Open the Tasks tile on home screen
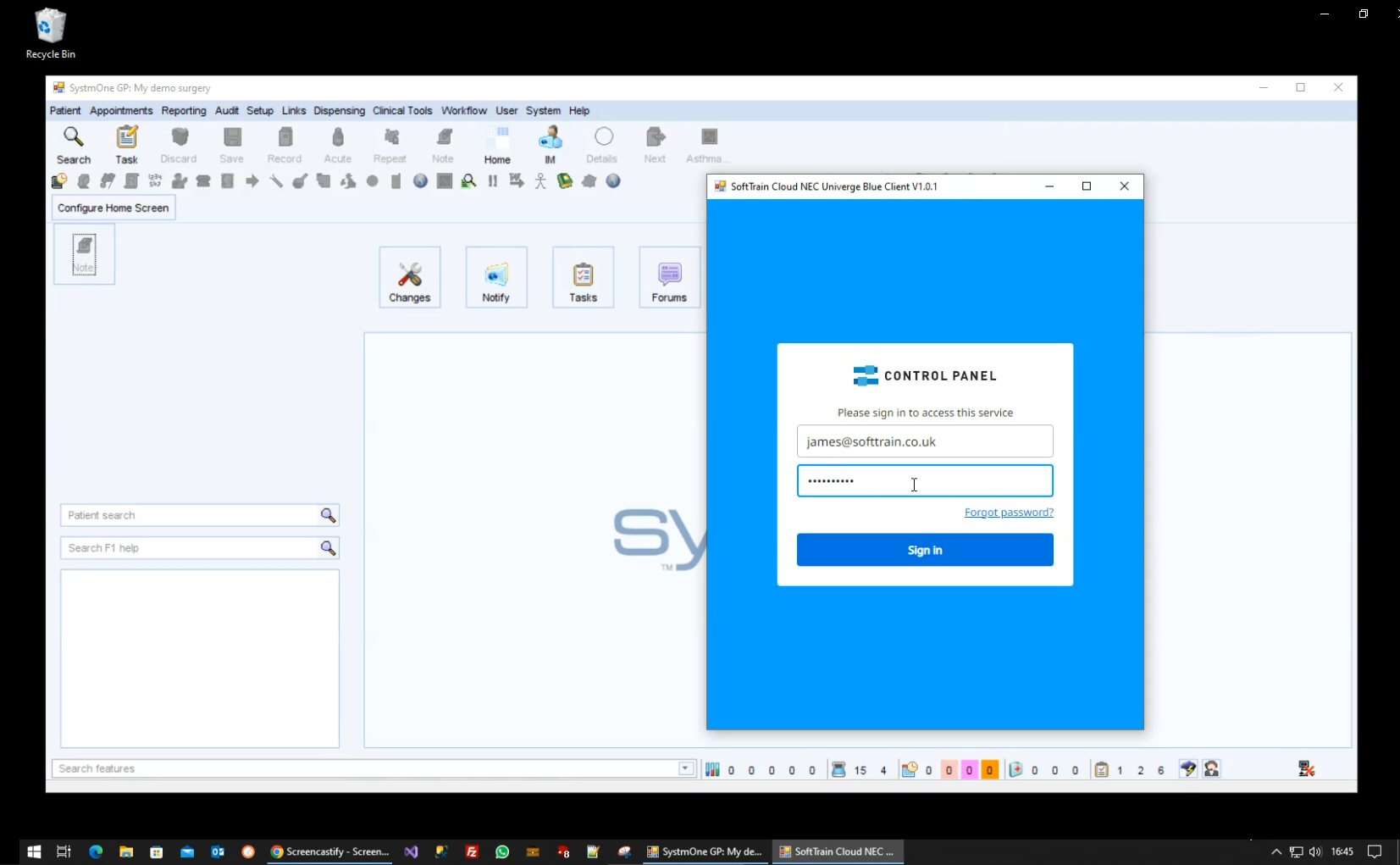 tap(583, 277)
